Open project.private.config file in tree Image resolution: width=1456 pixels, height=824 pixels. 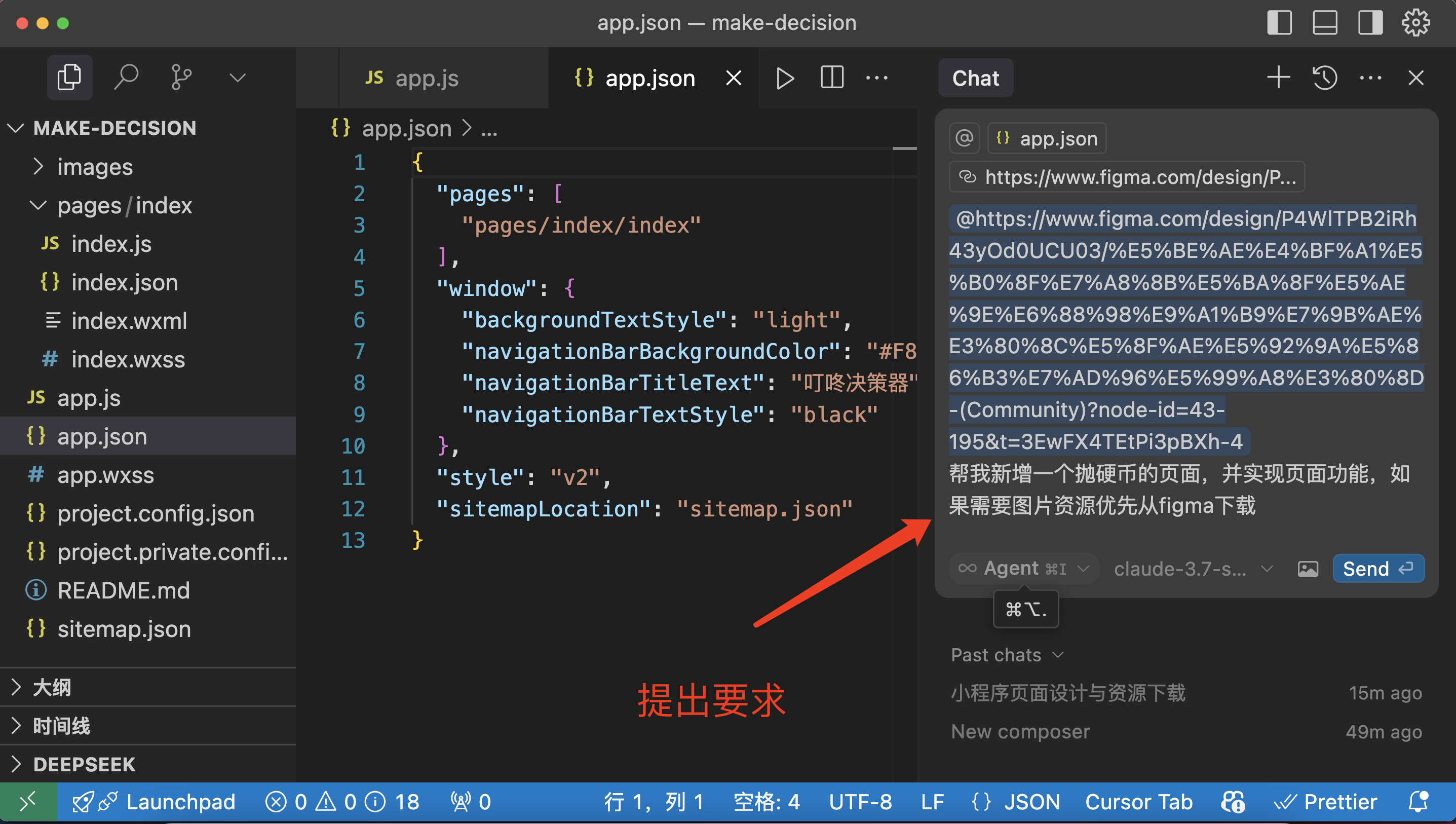click(148, 552)
